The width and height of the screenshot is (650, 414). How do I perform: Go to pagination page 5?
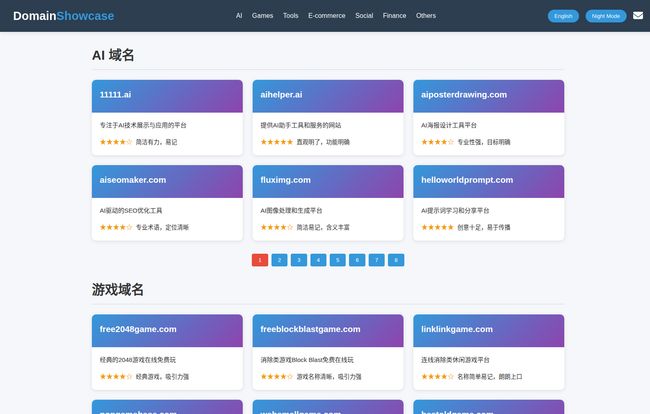[338, 260]
